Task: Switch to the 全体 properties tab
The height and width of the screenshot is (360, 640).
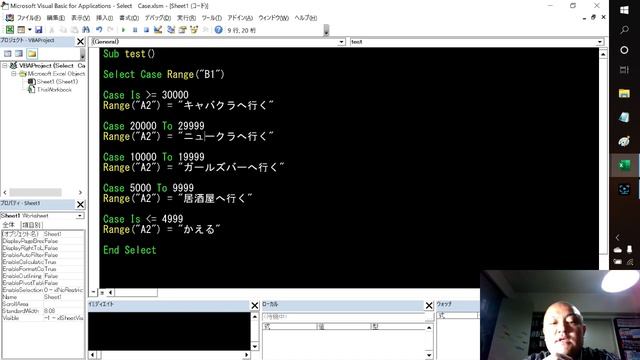Action: 9,225
